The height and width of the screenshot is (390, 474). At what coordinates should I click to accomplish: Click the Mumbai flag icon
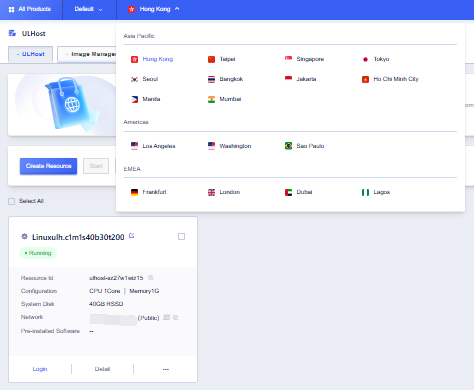pyautogui.click(x=211, y=99)
